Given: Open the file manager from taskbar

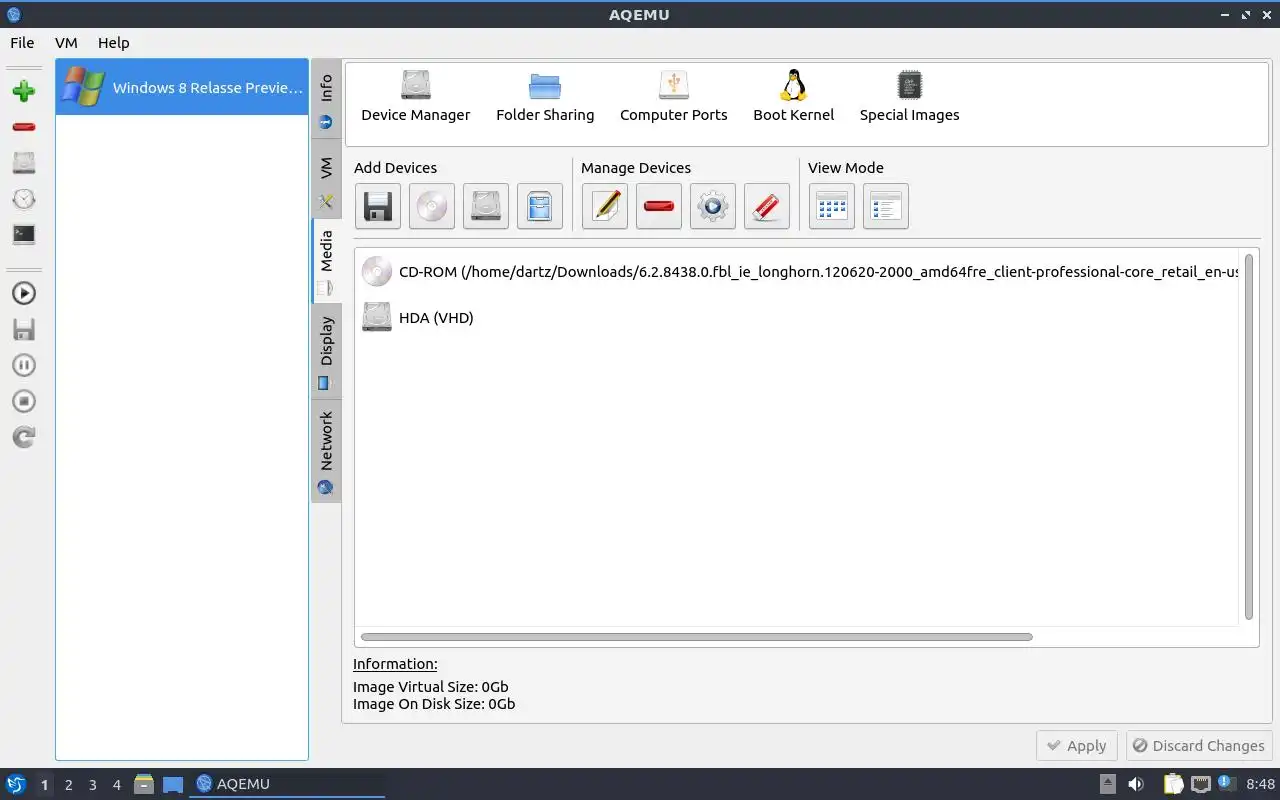Looking at the screenshot, I should pyautogui.click(x=144, y=784).
